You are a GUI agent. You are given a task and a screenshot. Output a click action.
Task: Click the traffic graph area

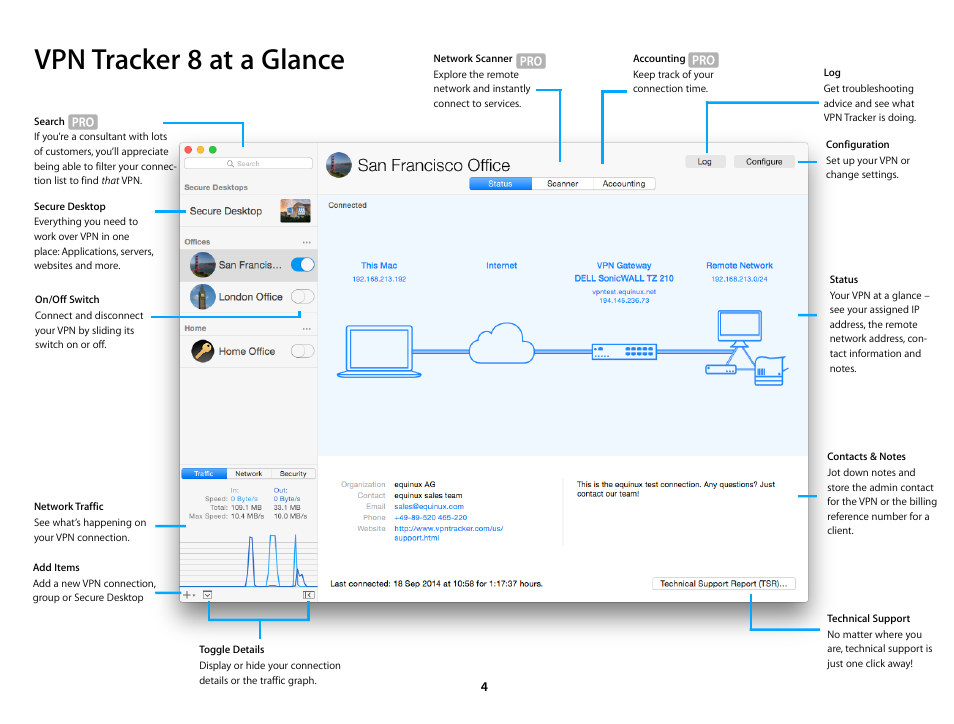[249, 560]
